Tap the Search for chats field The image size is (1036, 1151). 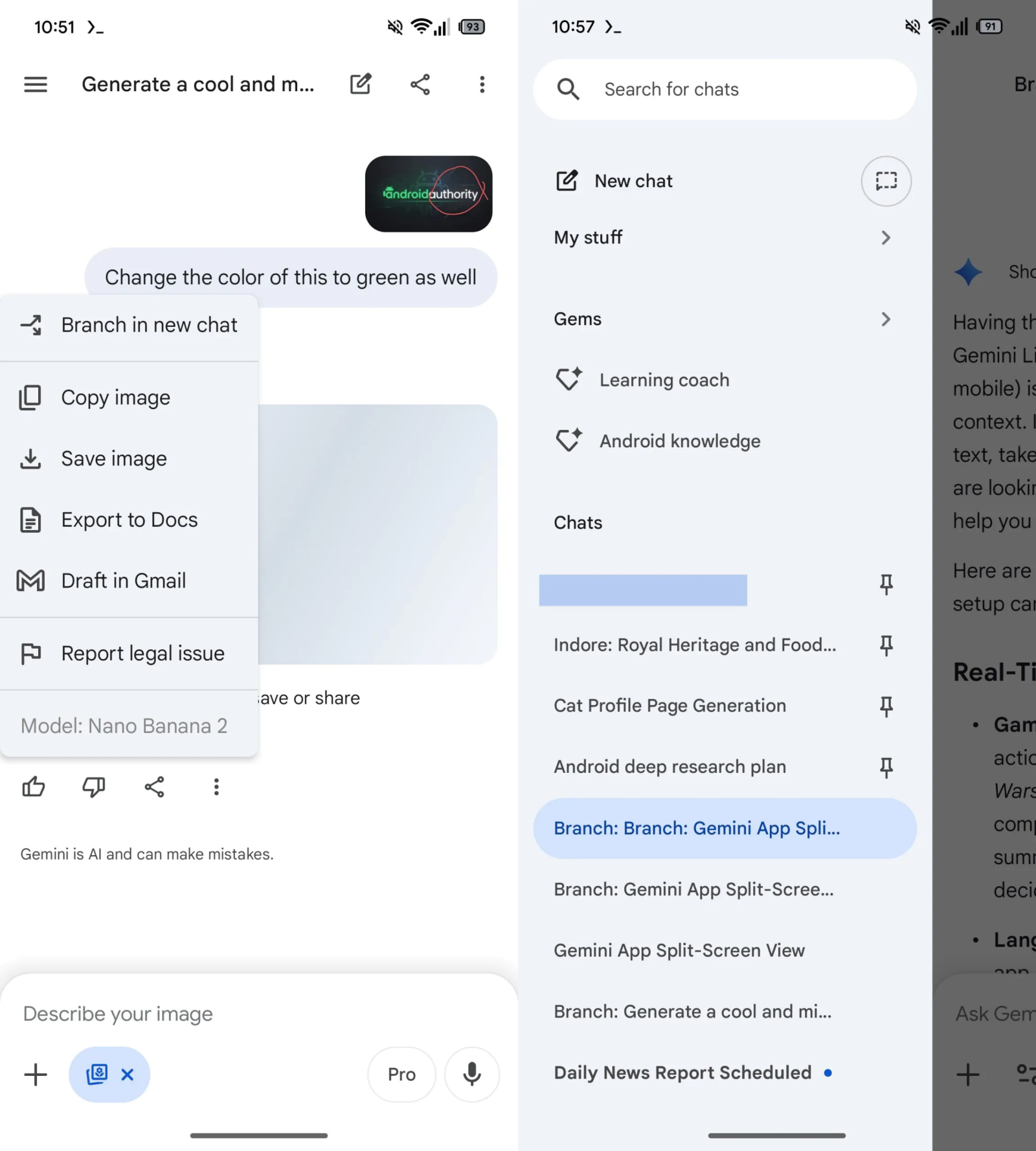point(725,89)
